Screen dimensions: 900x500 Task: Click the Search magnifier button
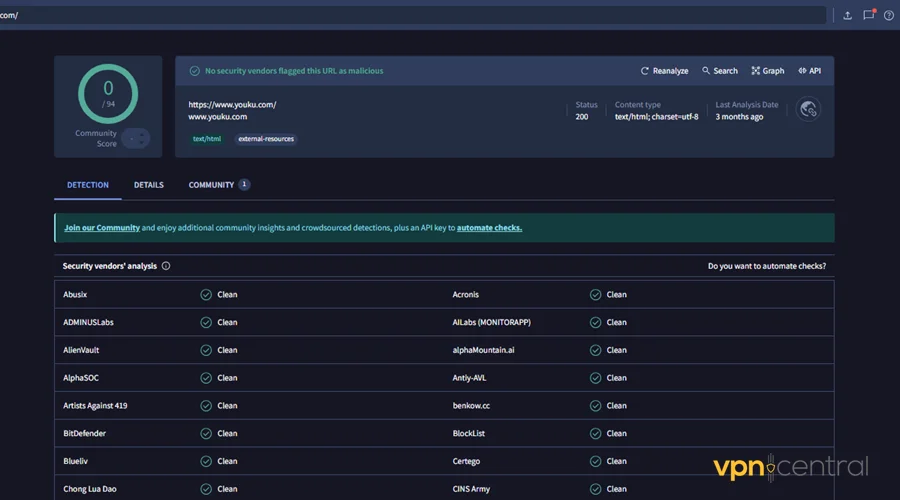719,71
